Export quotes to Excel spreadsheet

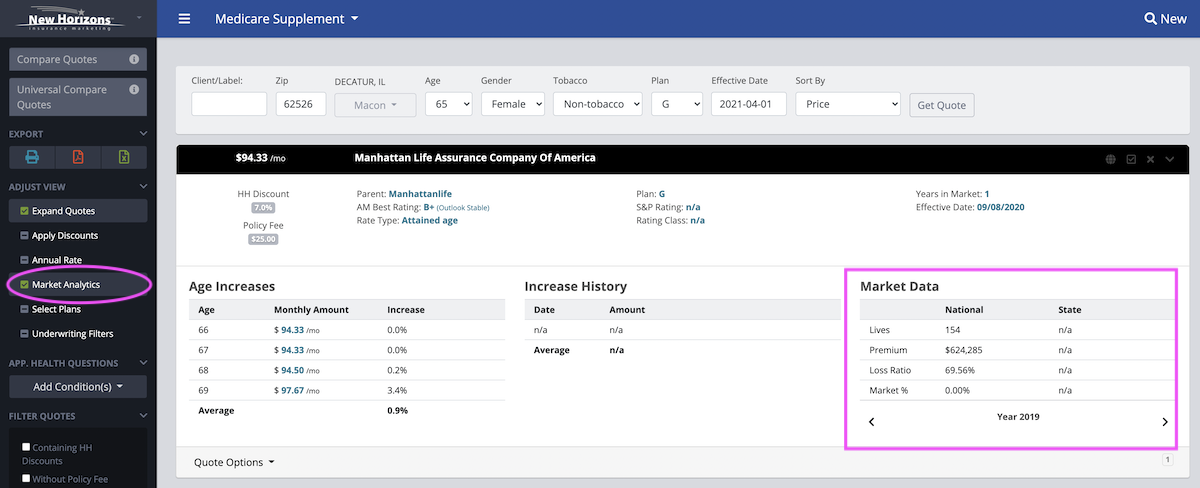[x=124, y=157]
